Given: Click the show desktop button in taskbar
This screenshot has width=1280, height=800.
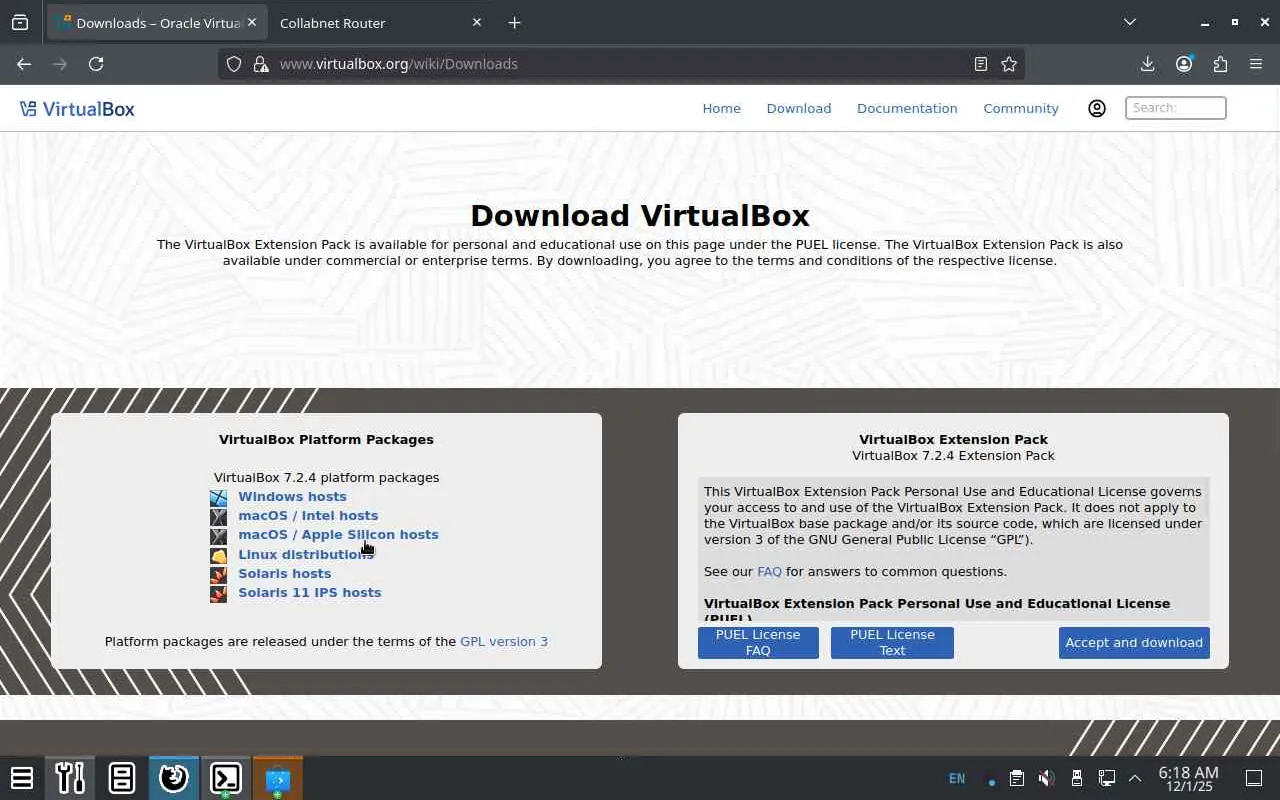Looking at the screenshot, I should point(1253,778).
